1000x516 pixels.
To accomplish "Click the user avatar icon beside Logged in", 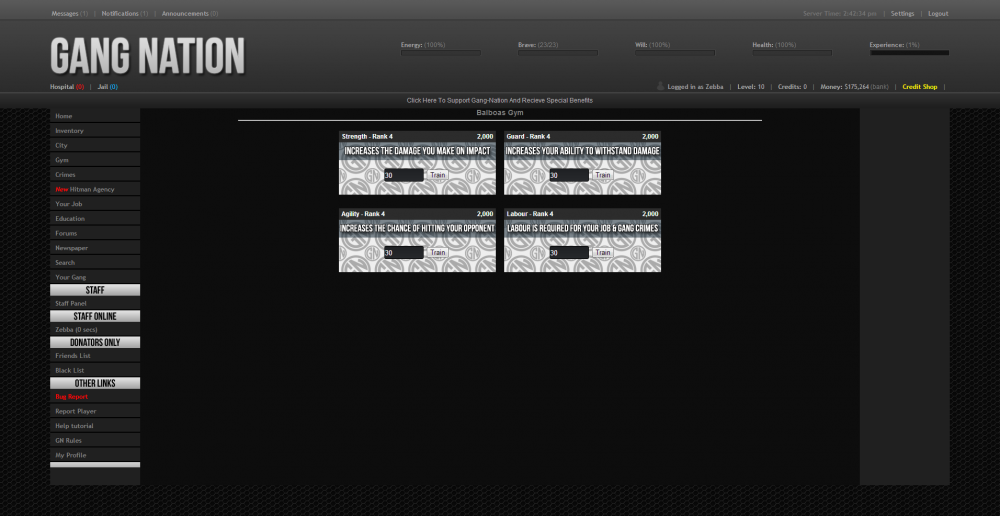I will 660,87.
